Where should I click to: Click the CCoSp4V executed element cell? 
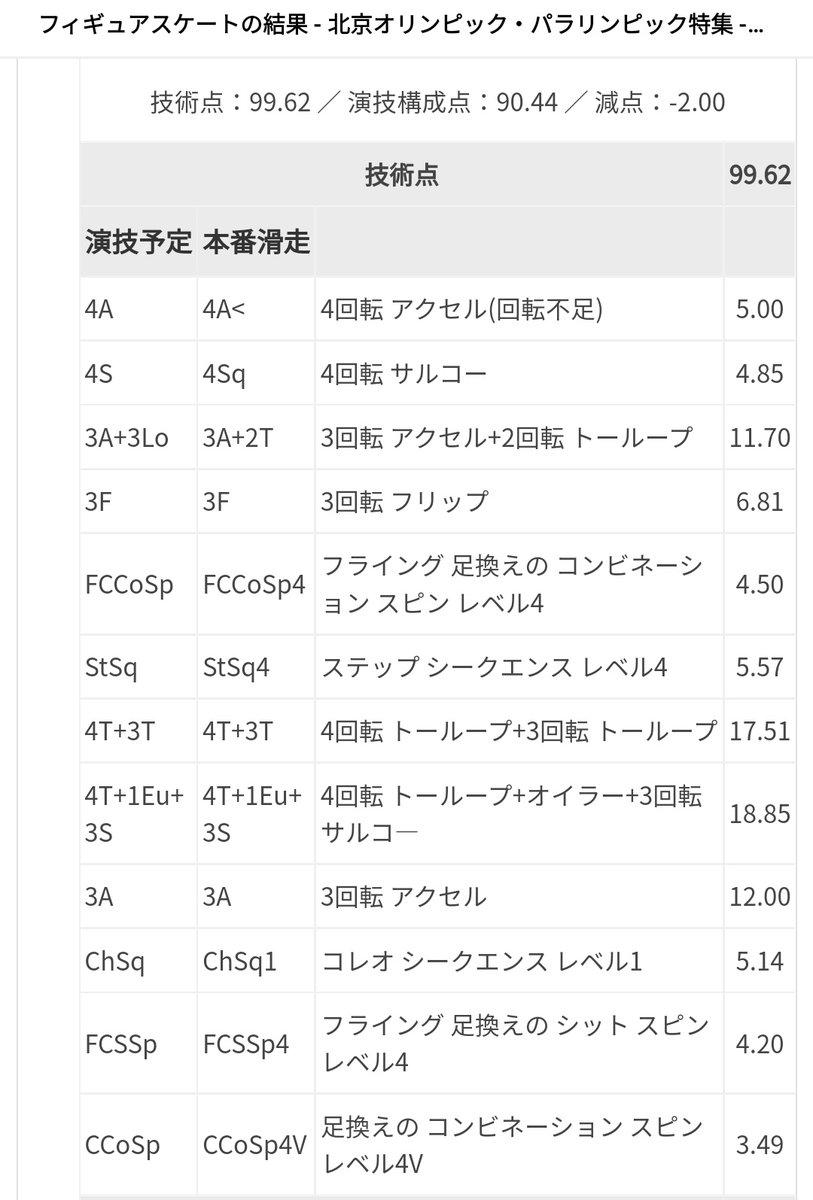[x=254, y=1145]
